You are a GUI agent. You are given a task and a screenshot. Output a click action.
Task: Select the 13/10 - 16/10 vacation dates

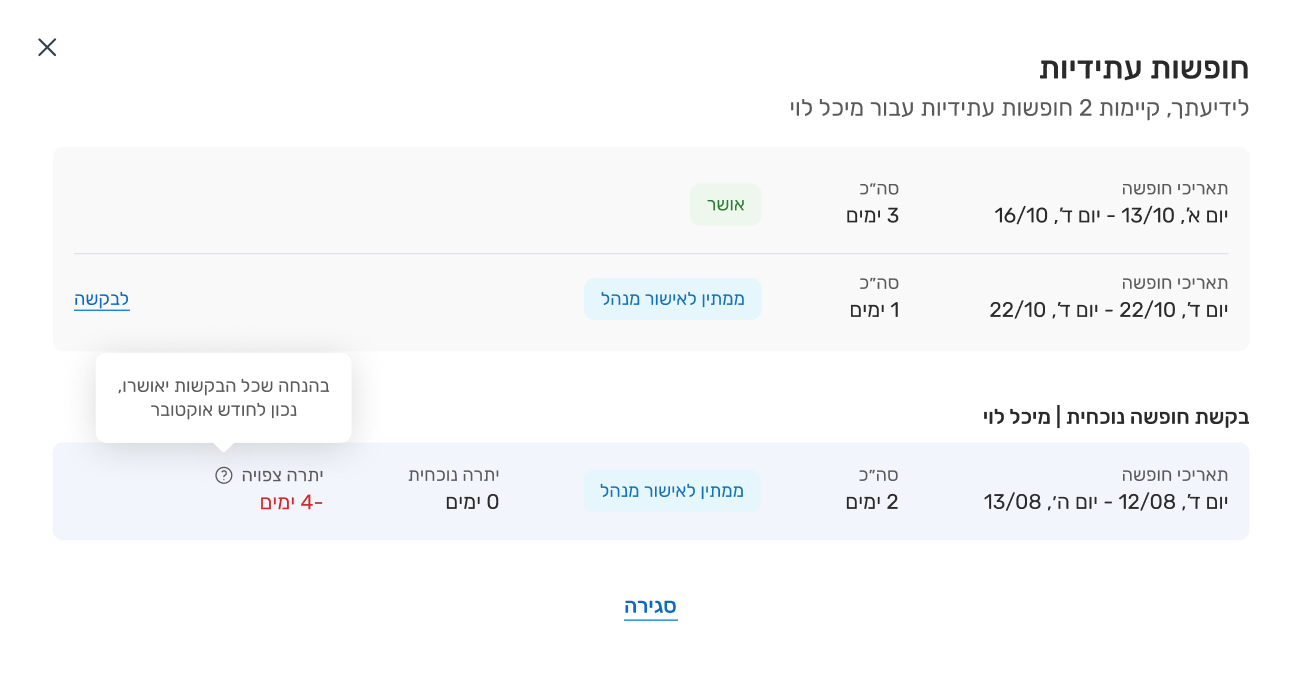point(1111,216)
